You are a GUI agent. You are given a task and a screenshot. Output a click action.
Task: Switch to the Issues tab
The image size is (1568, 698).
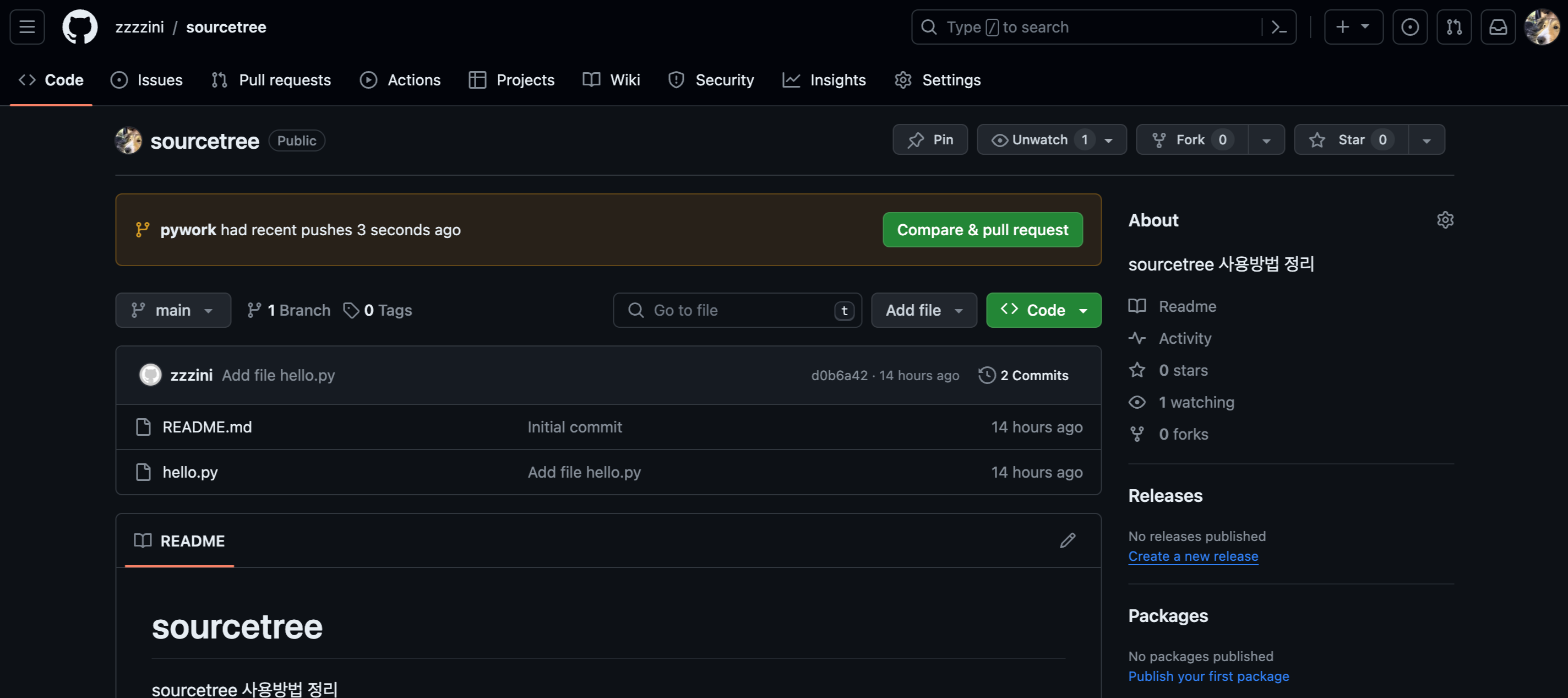tap(146, 80)
